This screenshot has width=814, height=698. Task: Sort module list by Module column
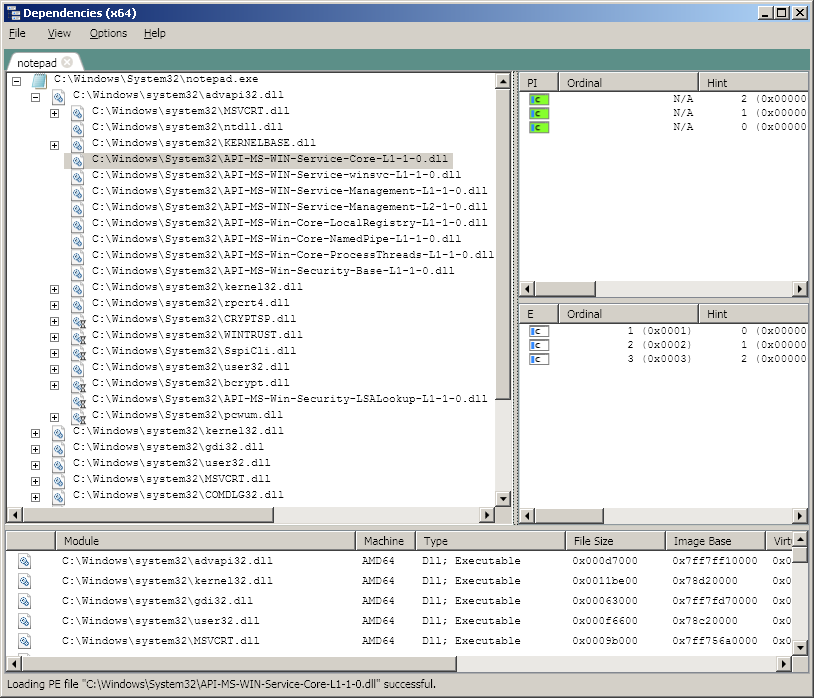pos(206,541)
